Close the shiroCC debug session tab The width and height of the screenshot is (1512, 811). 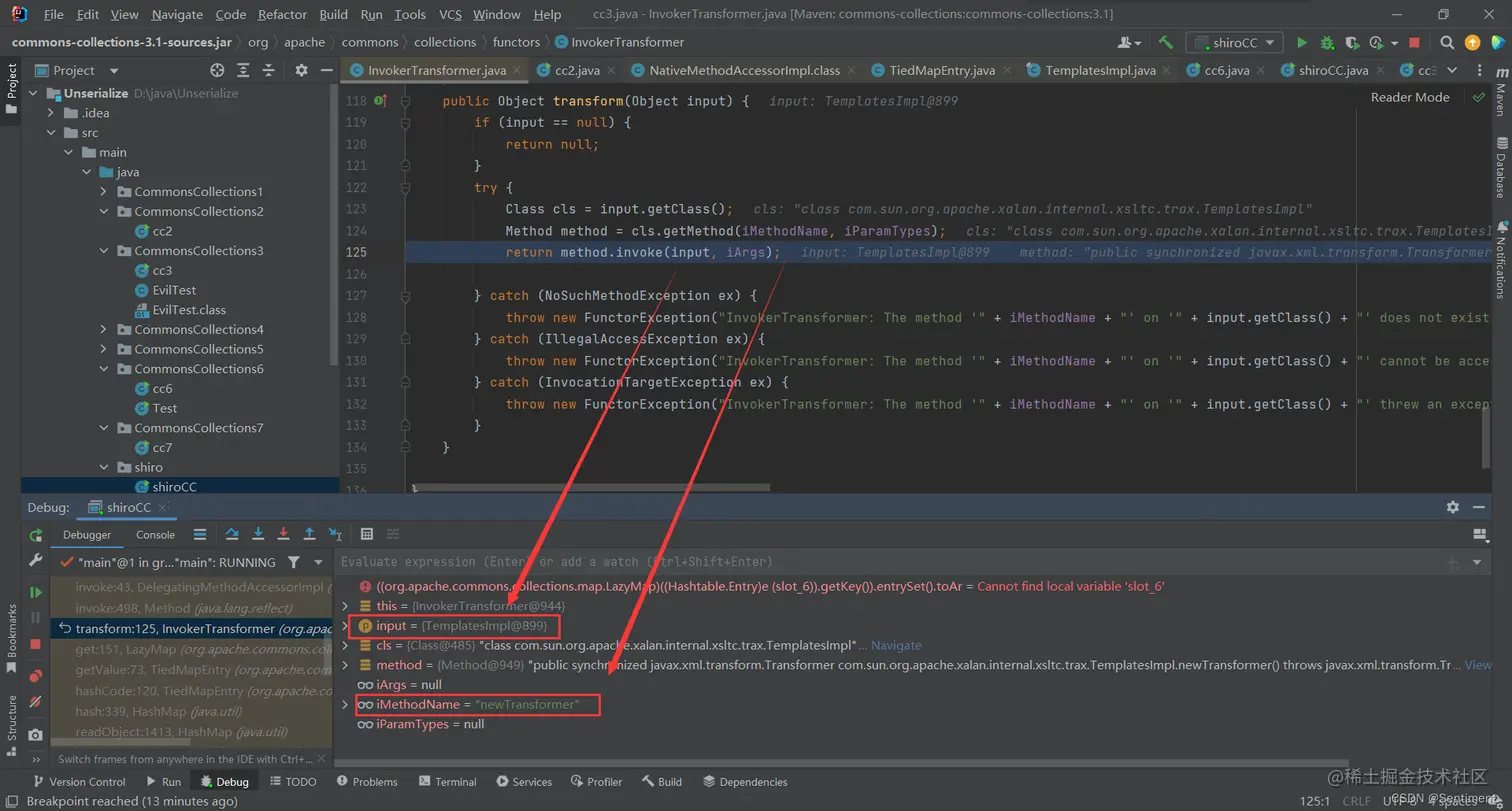click(163, 508)
